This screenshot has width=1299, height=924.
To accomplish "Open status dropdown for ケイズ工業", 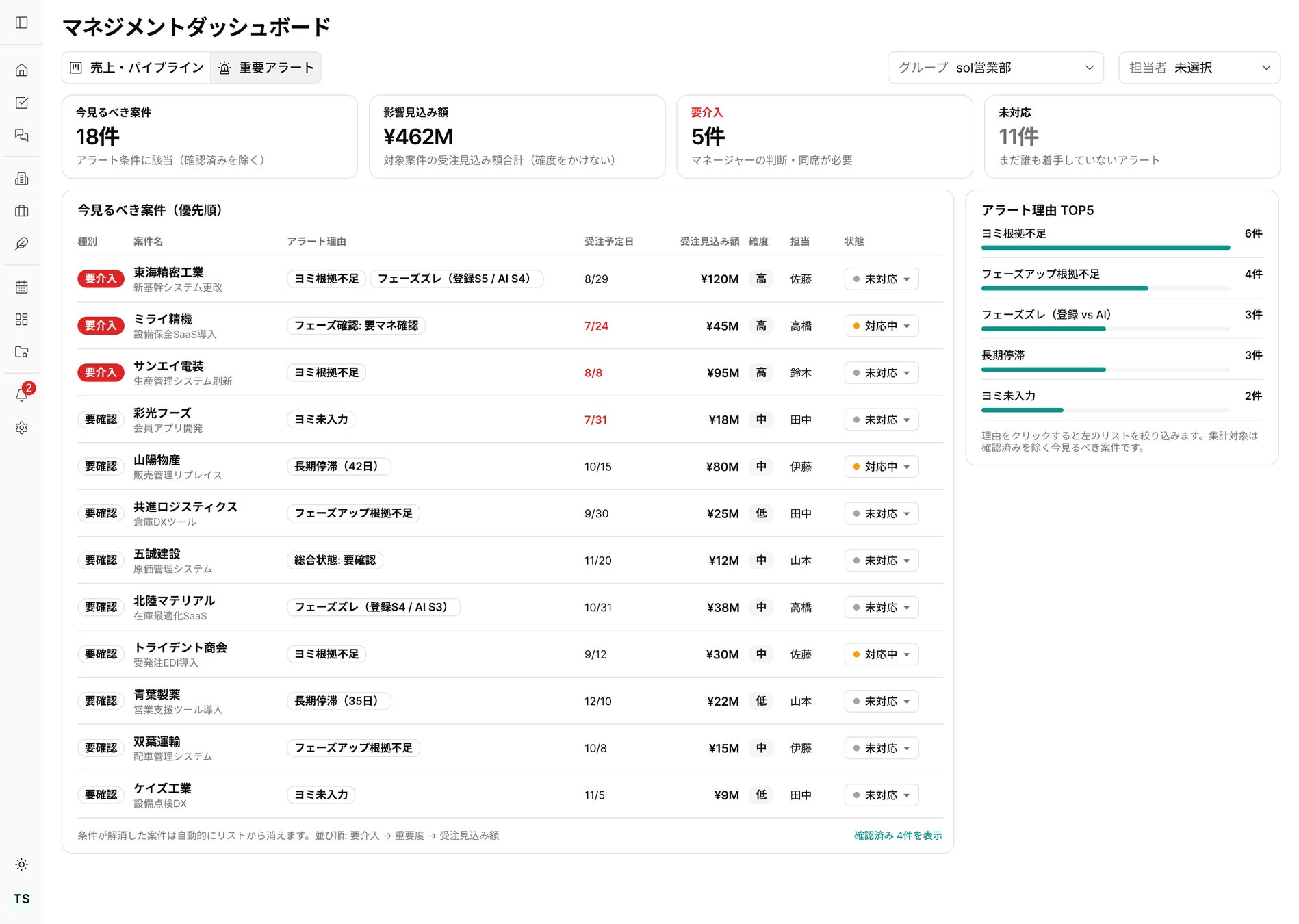I will tap(882, 795).
